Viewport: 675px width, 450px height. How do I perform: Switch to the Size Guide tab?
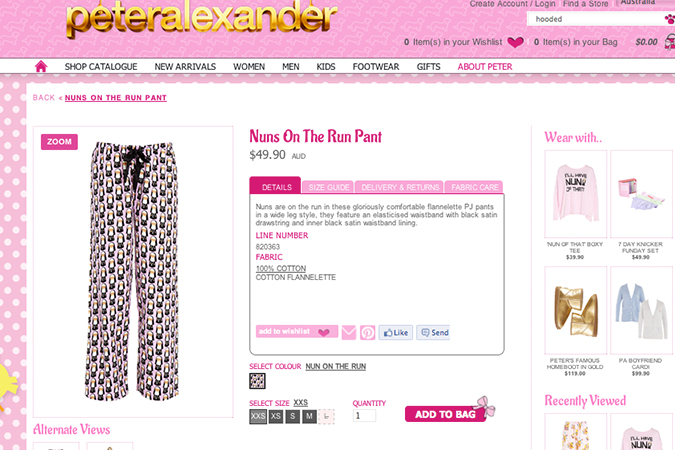point(328,187)
